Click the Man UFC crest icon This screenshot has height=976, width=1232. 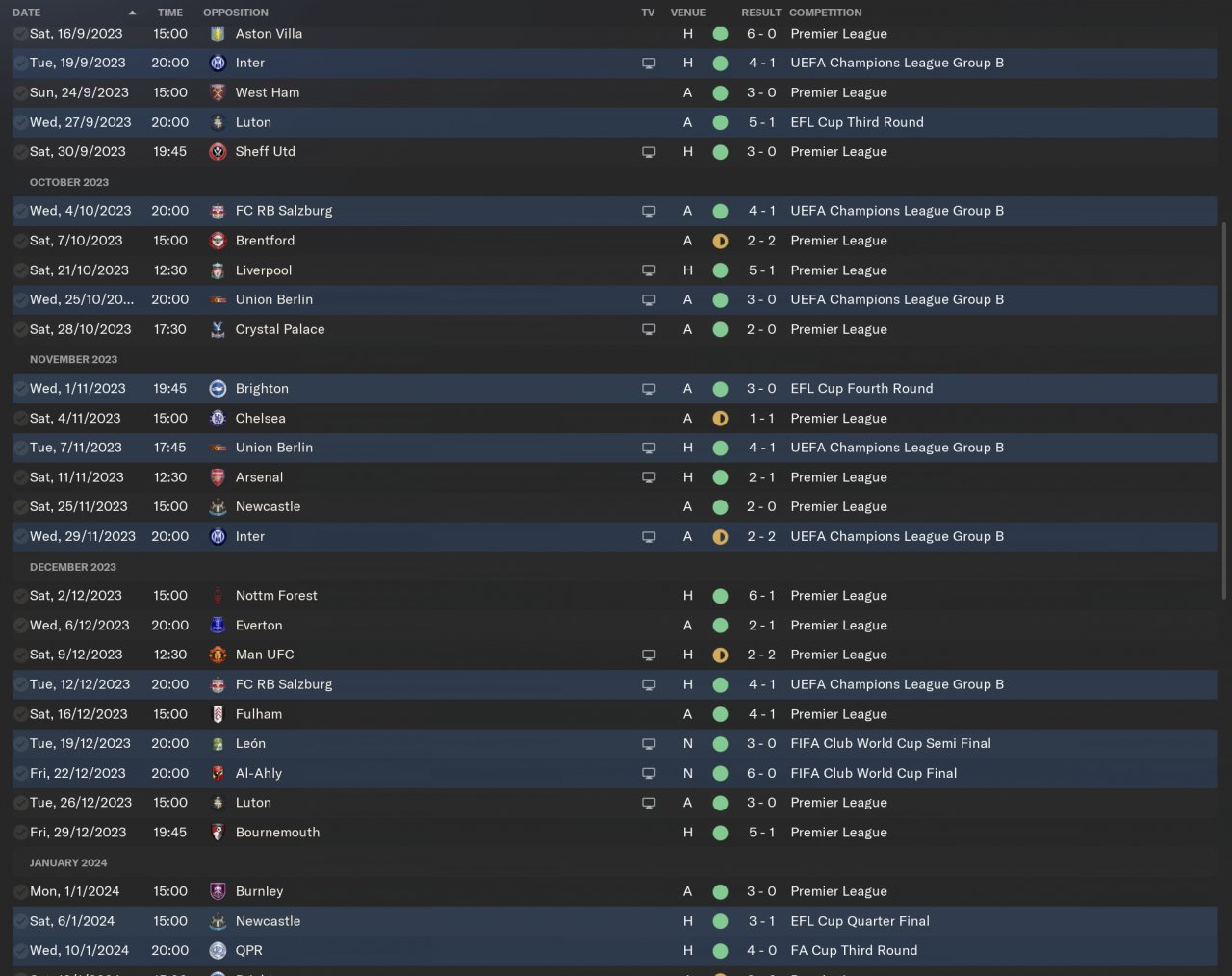tap(218, 655)
